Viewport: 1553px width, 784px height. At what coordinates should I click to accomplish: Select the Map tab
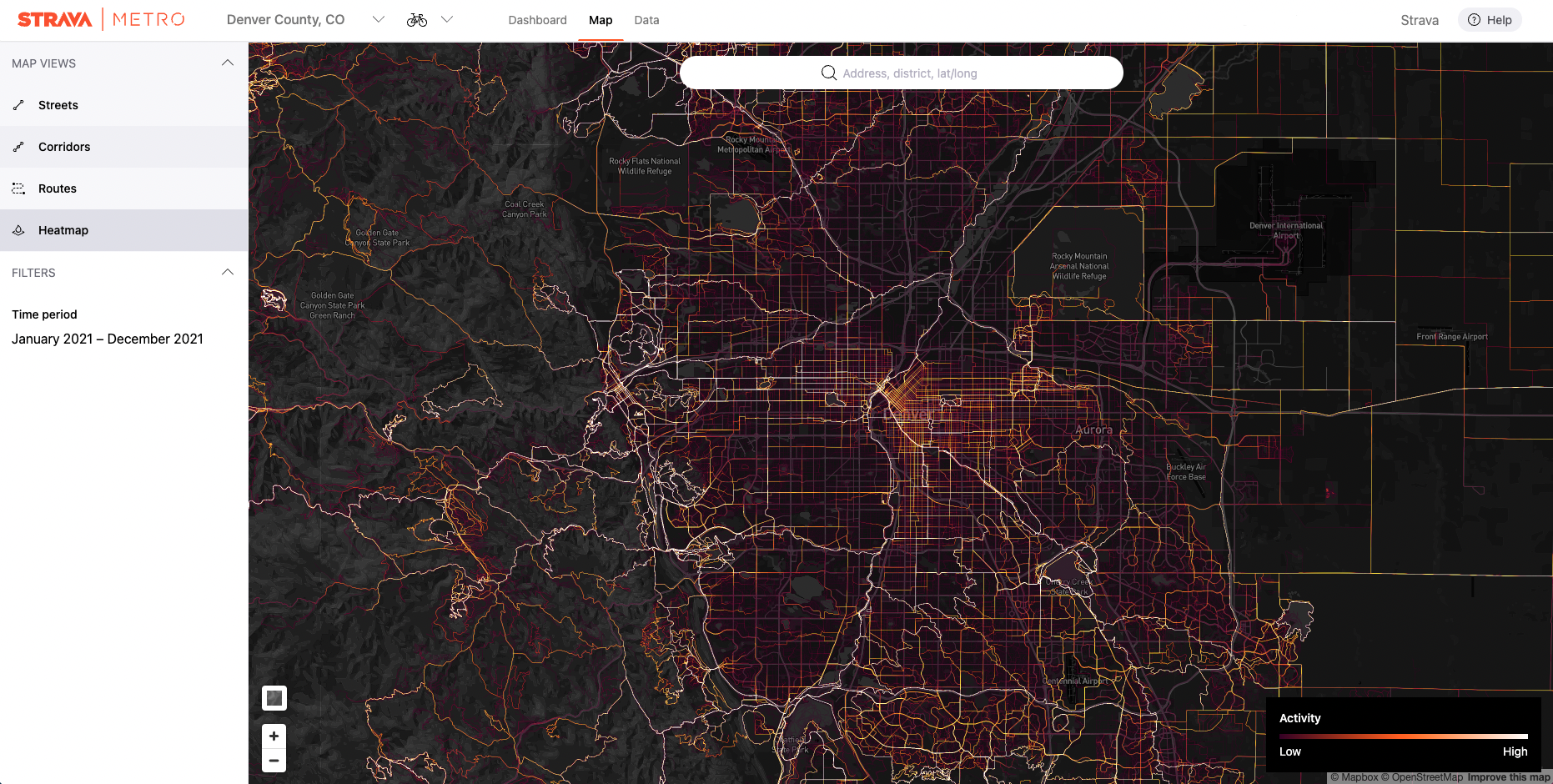pos(601,20)
